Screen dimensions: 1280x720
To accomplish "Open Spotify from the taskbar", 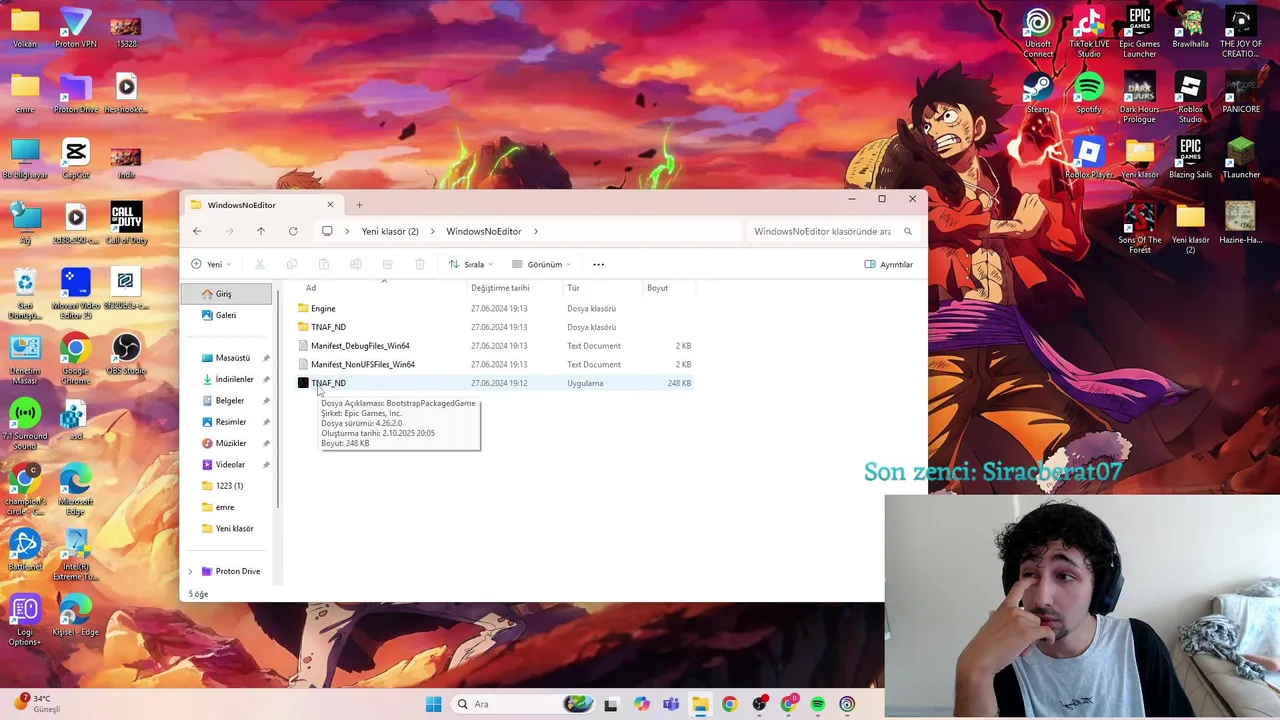I will tap(818, 704).
